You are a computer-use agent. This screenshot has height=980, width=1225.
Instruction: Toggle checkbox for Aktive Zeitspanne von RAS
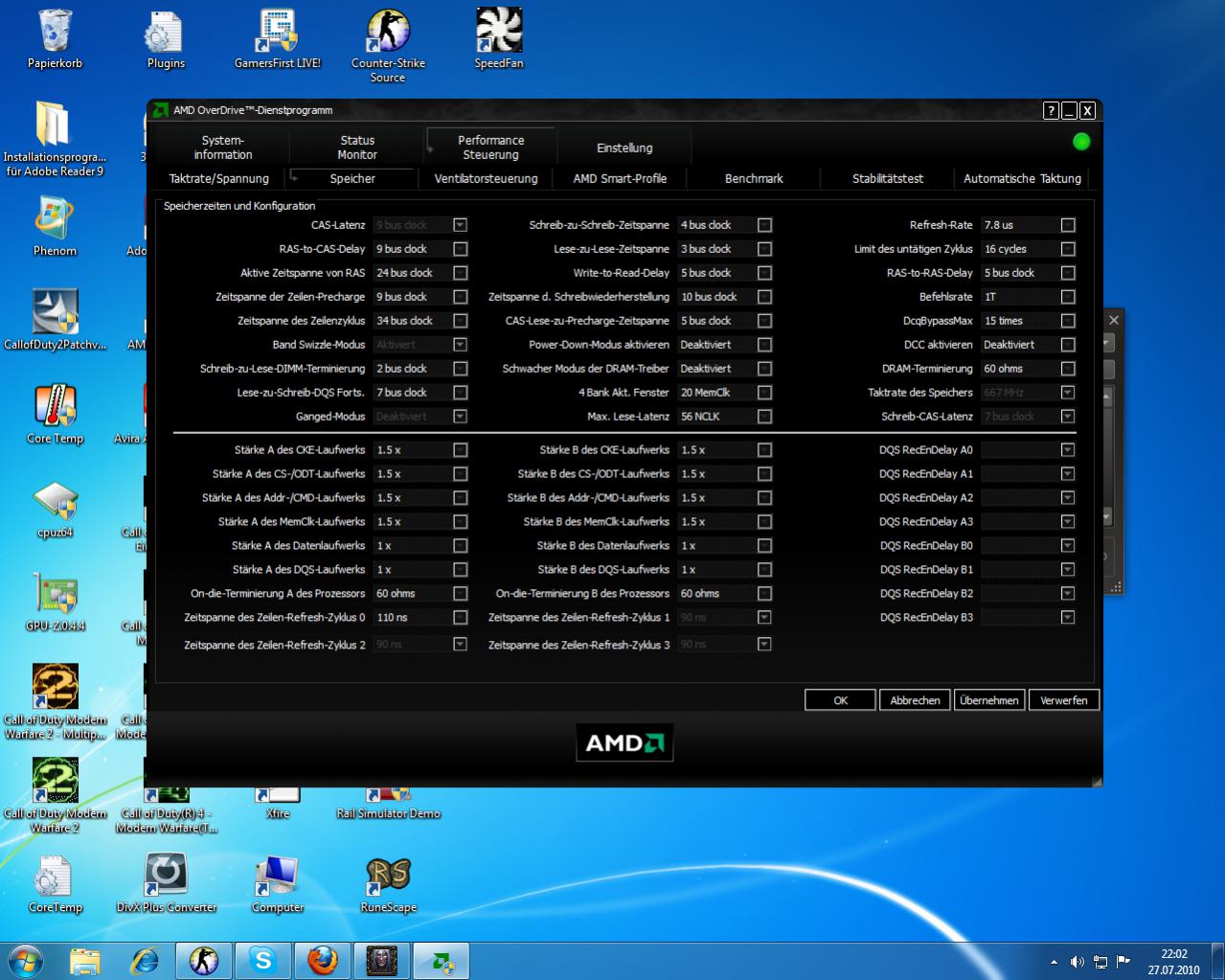[x=460, y=273]
